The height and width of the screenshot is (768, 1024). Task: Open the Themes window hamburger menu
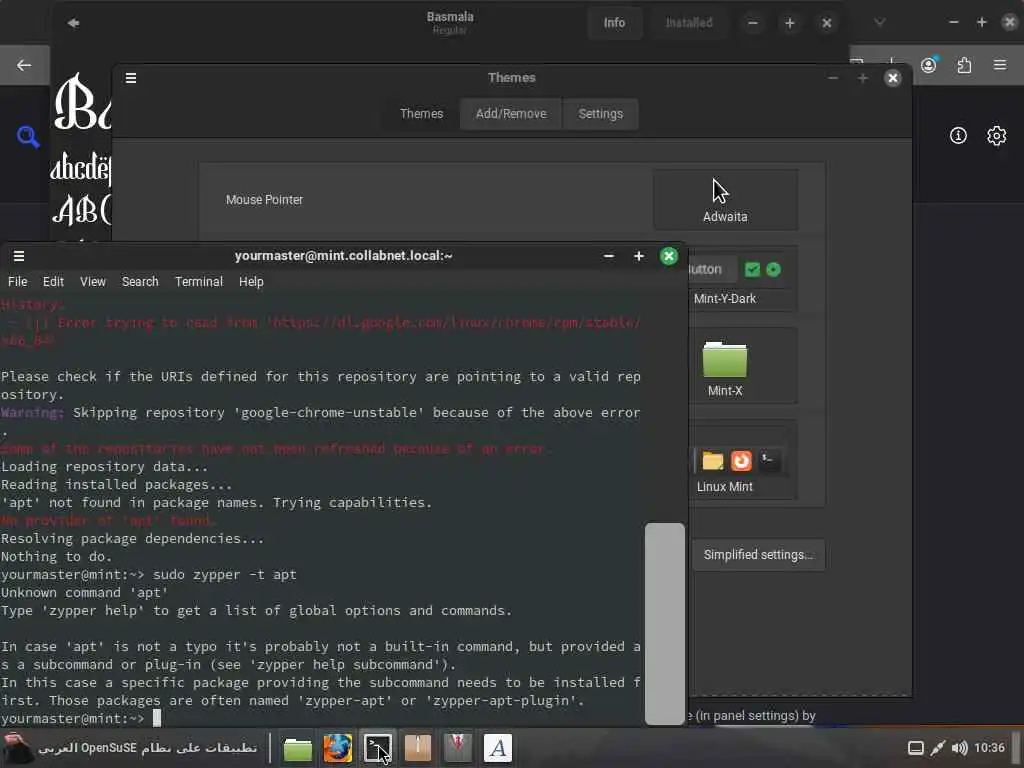(131, 78)
